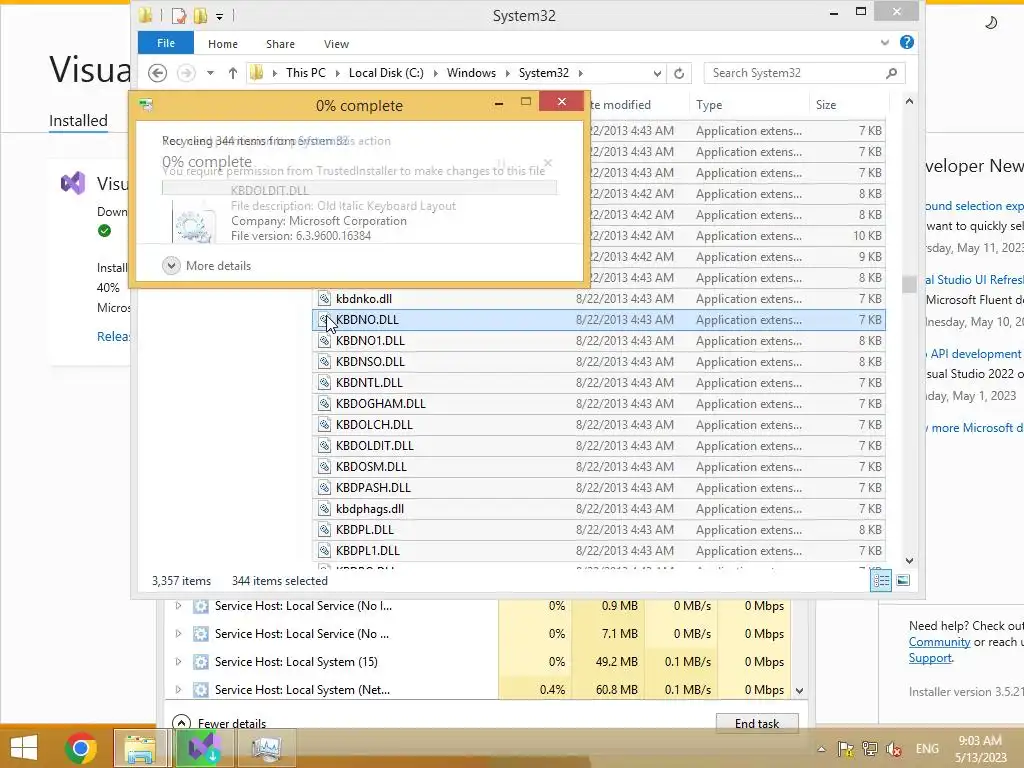1024x768 pixels.
Task: Go up one folder level arrow
Action: pos(232,73)
